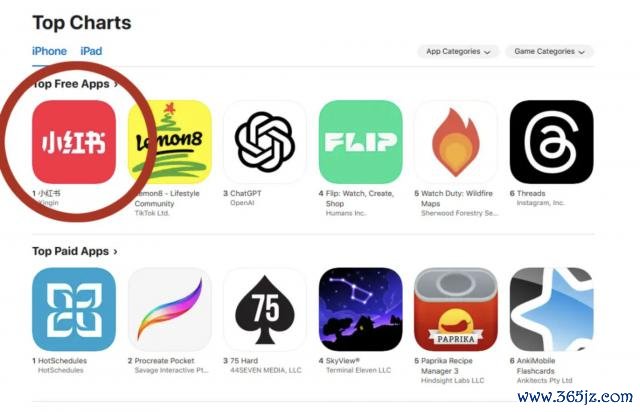Select the Watch Duty flame icon
This screenshot has width=640, height=412.
click(x=456, y=142)
